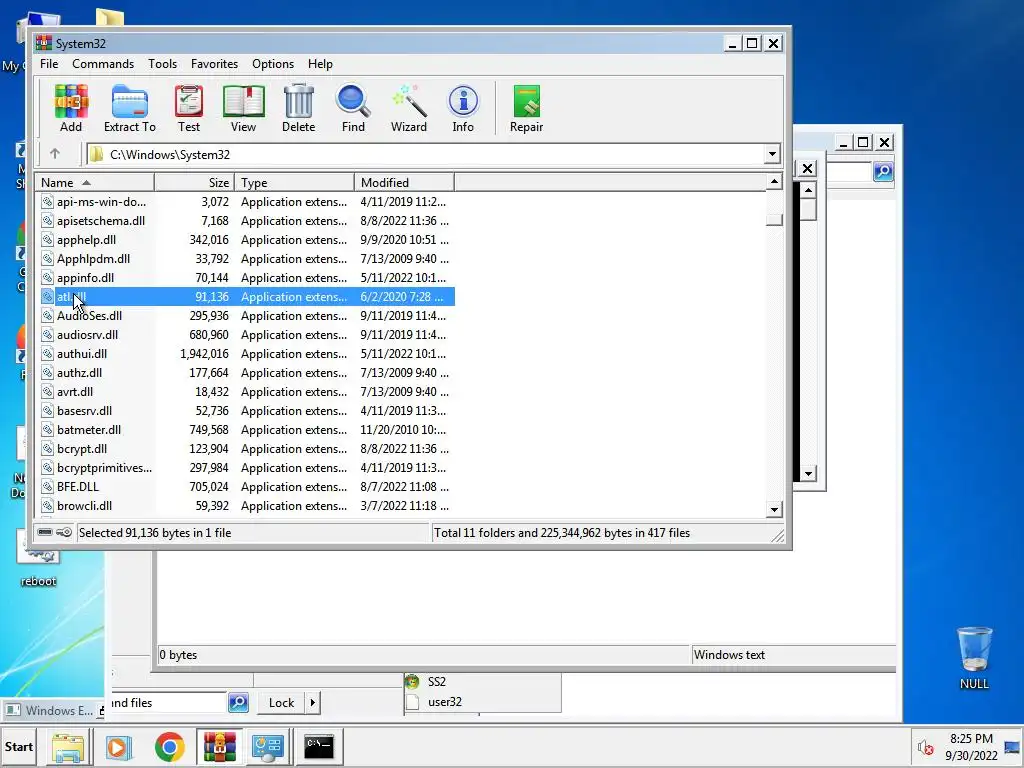Image resolution: width=1024 pixels, height=768 pixels.
Task: Click the 'nd files' search input
Action: click(168, 703)
